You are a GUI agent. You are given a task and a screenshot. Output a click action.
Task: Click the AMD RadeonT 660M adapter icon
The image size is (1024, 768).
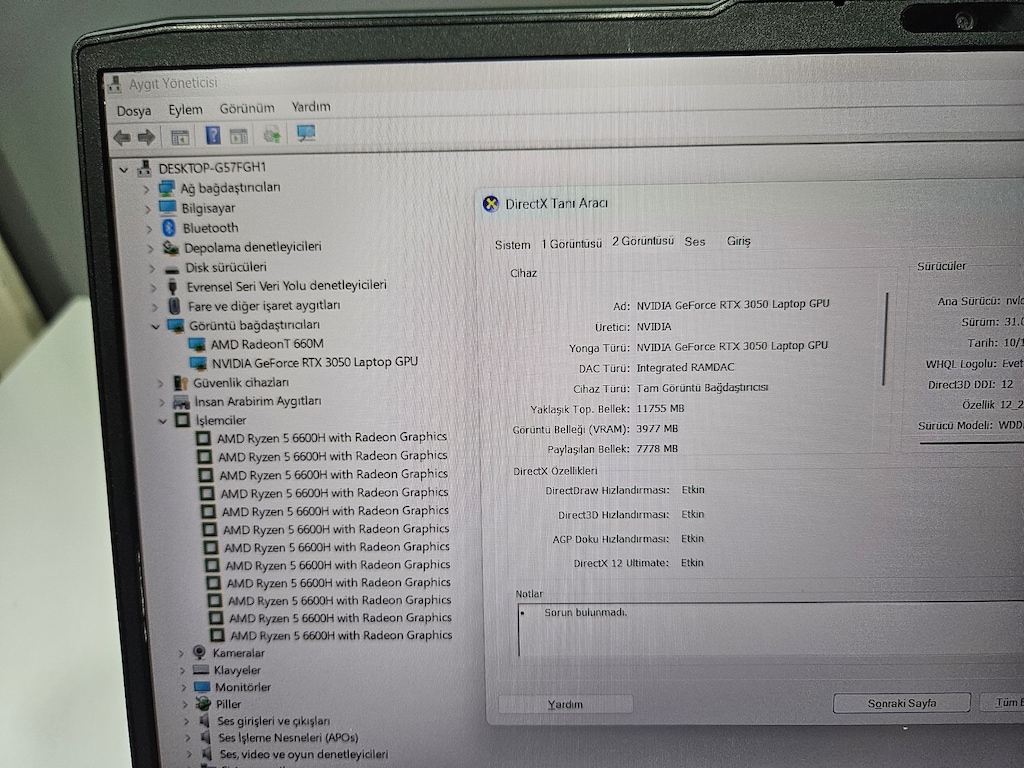tap(197, 344)
